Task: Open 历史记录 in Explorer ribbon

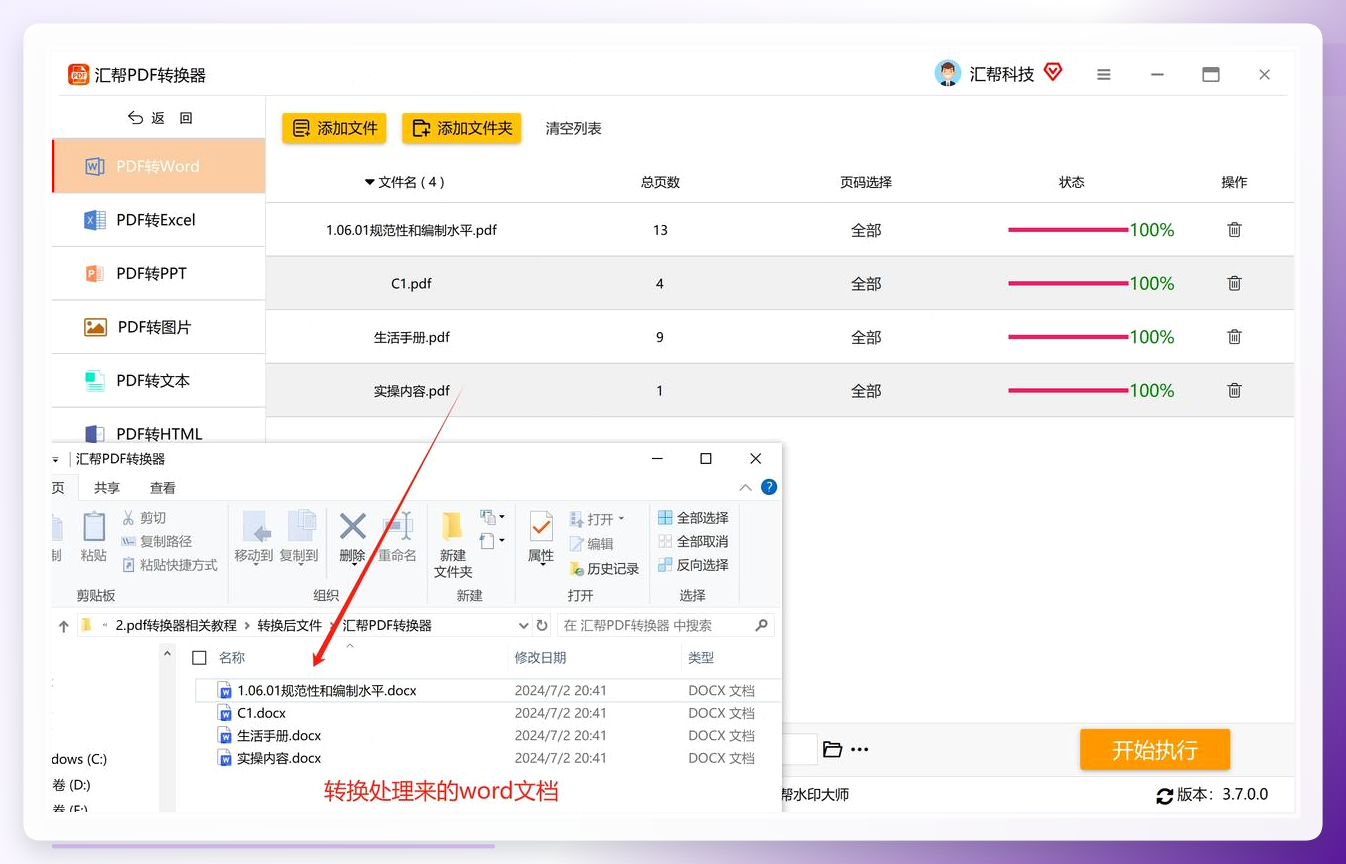Action: pyautogui.click(x=604, y=568)
